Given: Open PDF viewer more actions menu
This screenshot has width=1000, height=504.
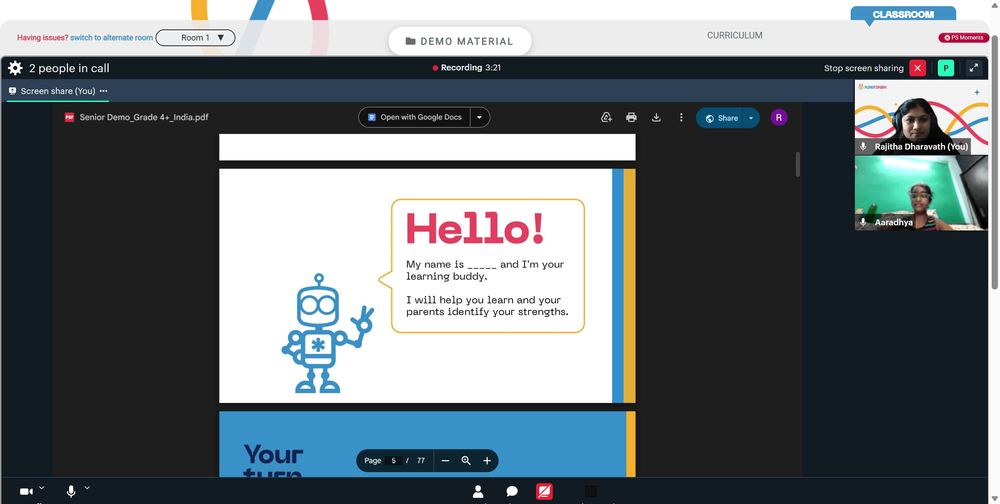Looking at the screenshot, I should pos(681,117).
